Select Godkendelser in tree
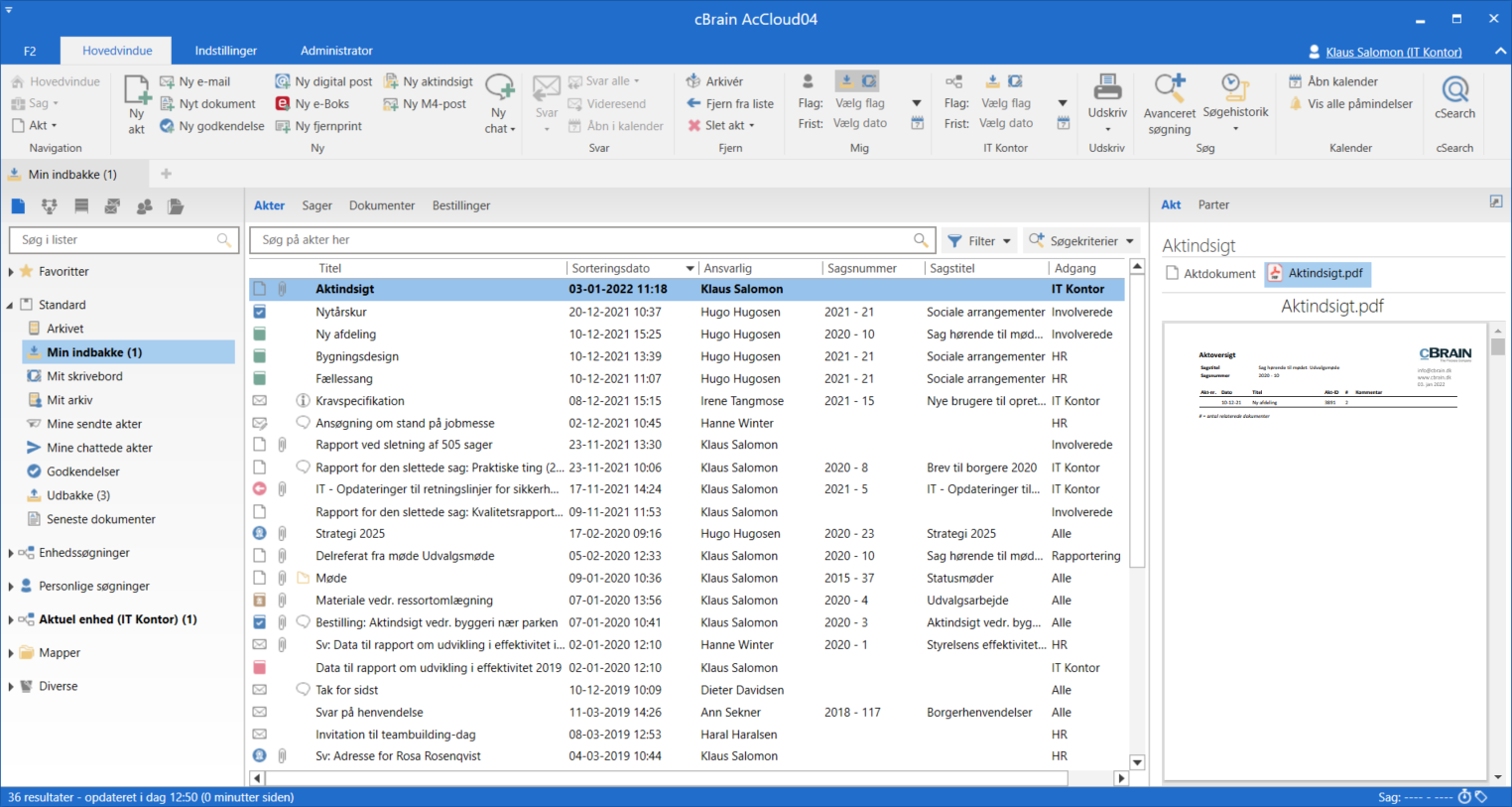Viewport: 1512px width, 807px height. tap(83, 471)
